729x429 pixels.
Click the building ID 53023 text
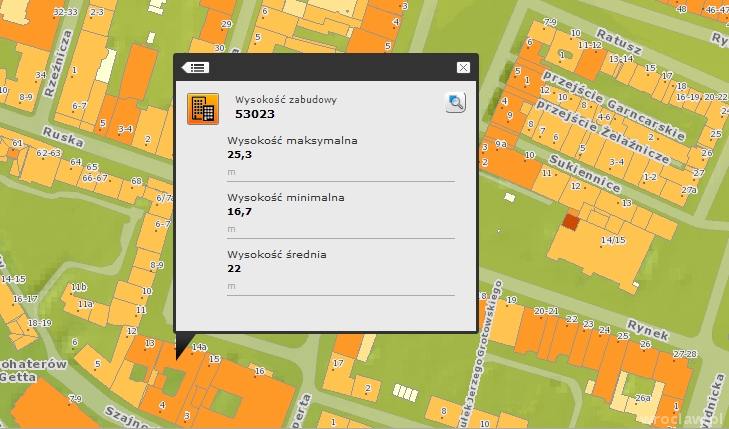(254, 114)
